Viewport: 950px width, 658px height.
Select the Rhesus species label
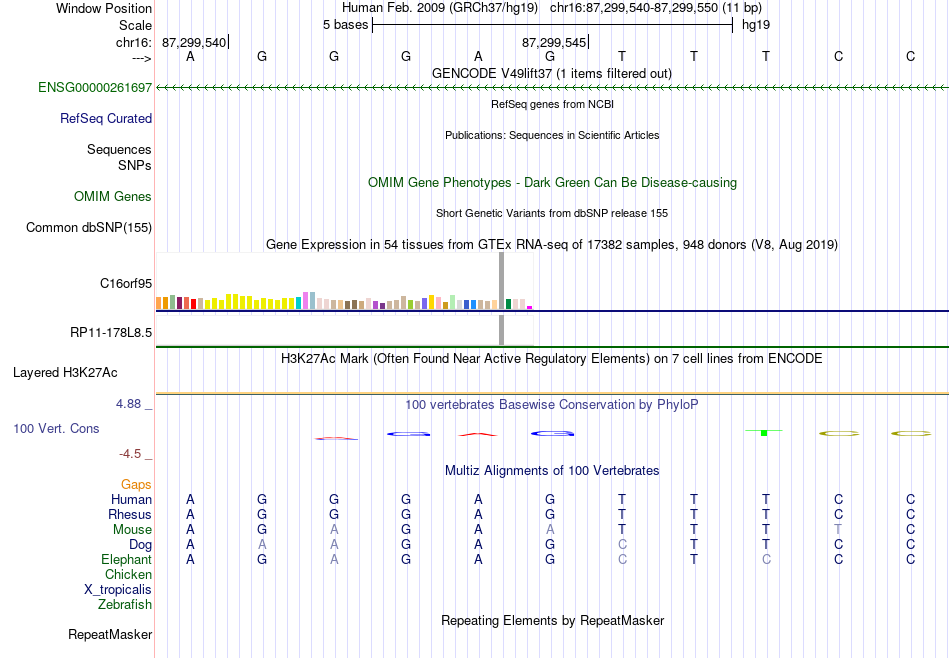coord(130,515)
